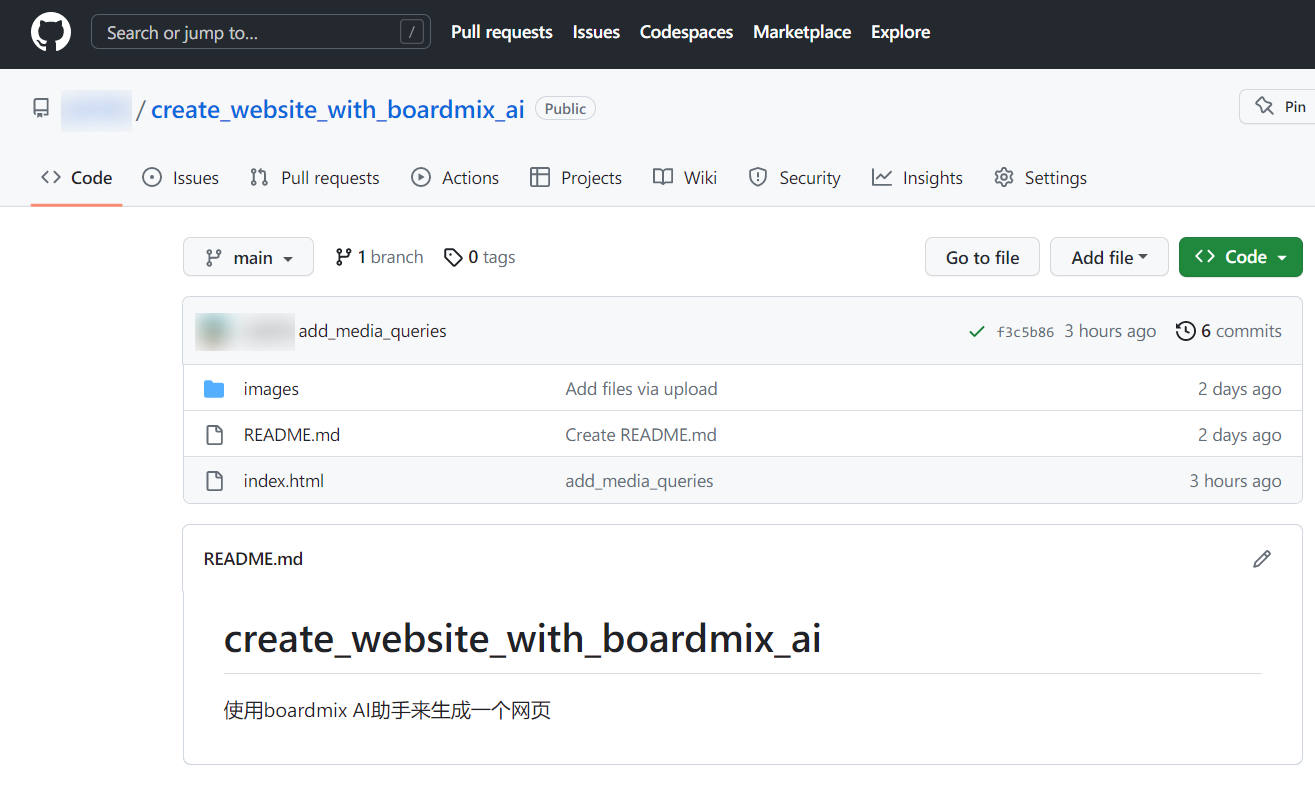Open the Add file dropdown
The image size is (1315, 791).
[1109, 257]
